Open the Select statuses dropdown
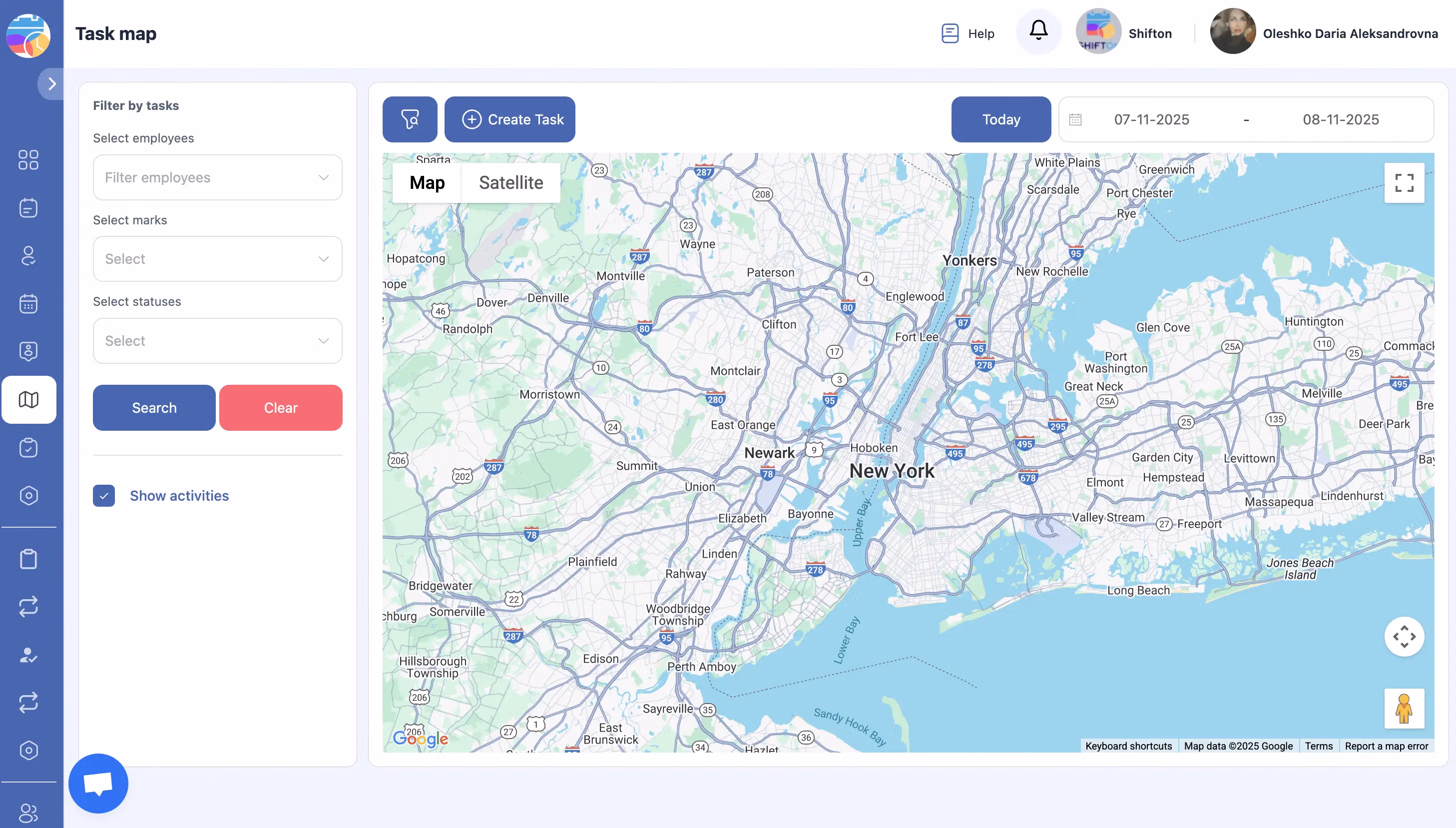1456x828 pixels. [x=217, y=341]
